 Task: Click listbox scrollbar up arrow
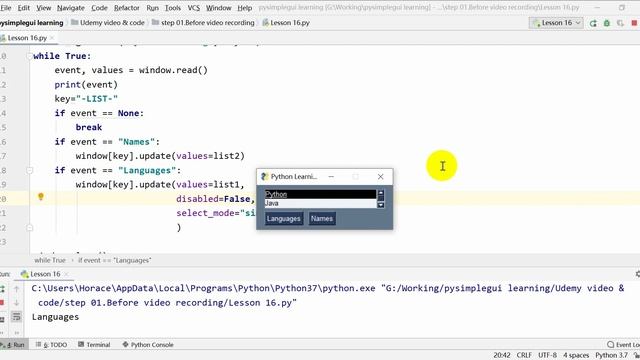[381, 193]
